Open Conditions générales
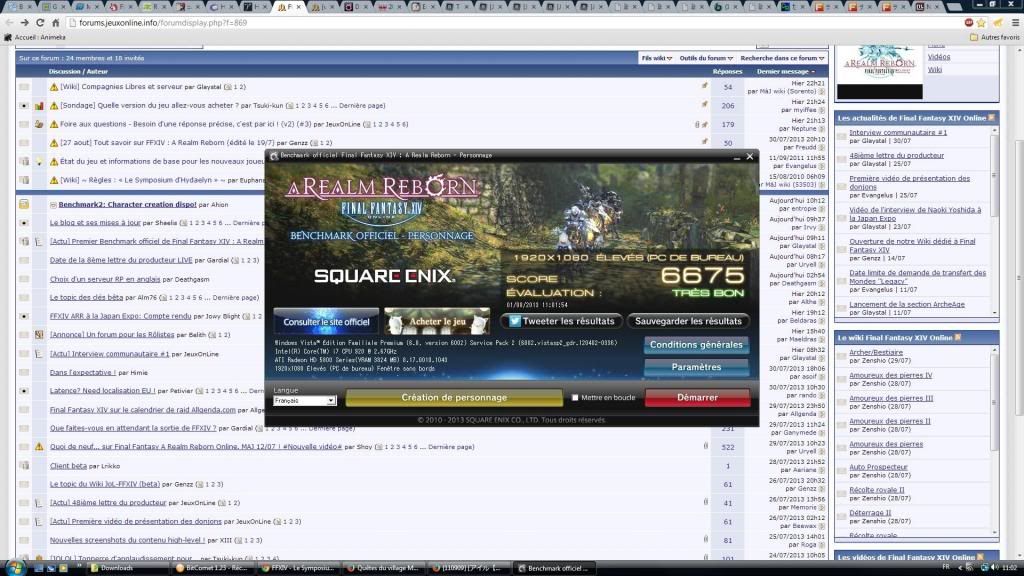This screenshot has height=576, width=1024. pyautogui.click(x=696, y=345)
